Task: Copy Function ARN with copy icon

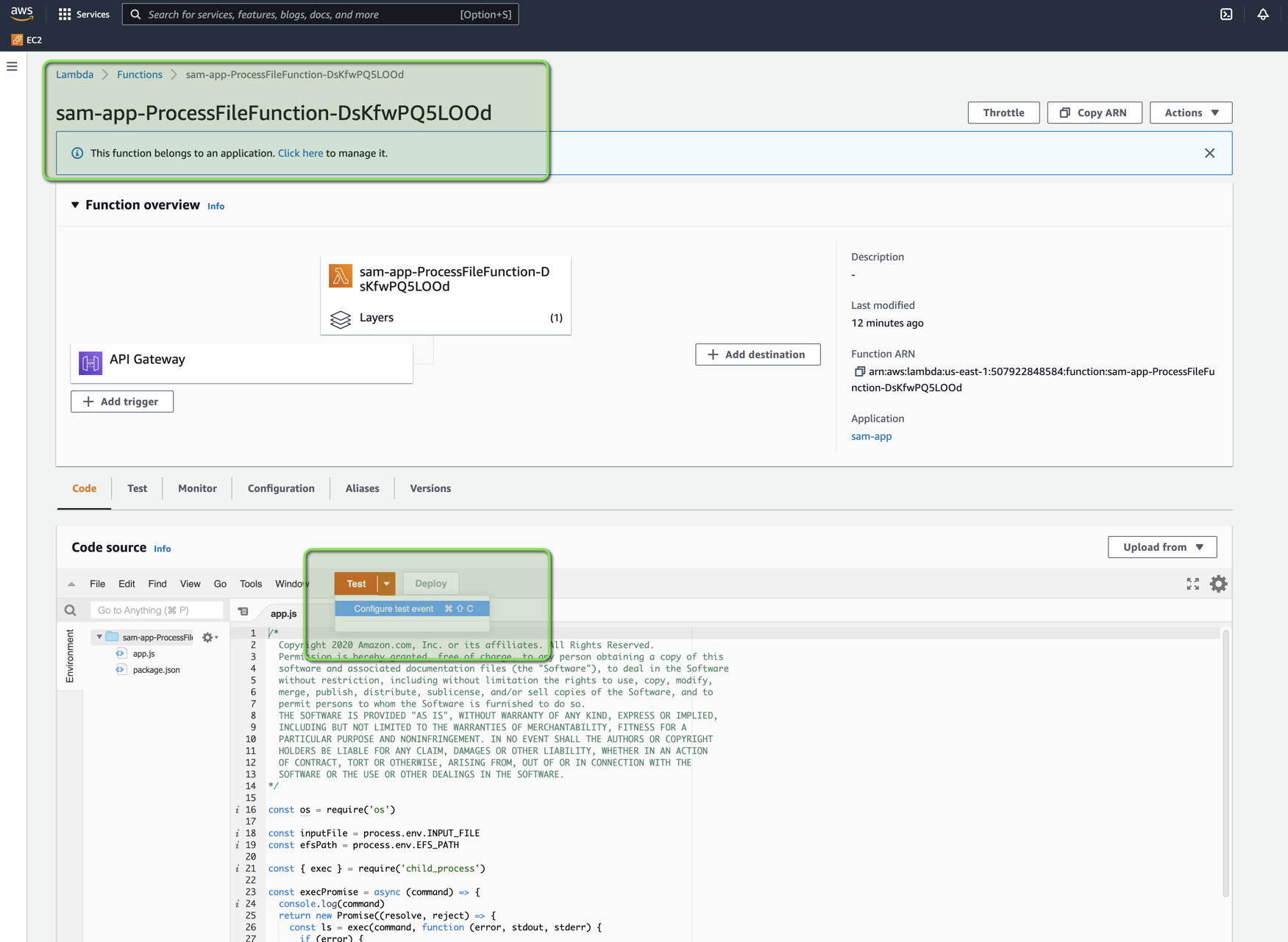Action: pos(859,372)
